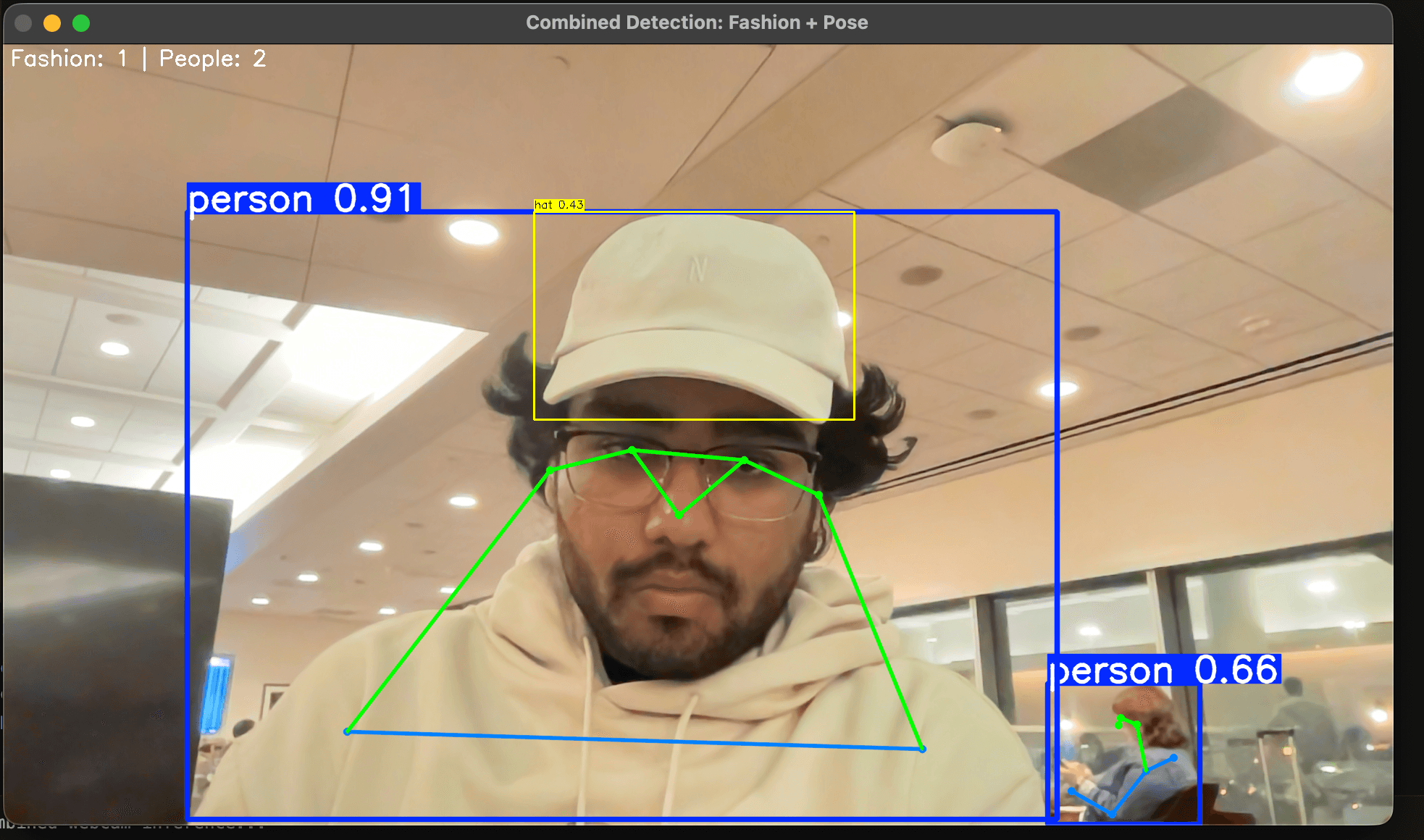Viewport: 1424px width, 840px height.
Task: Click the gray close button in title bar
Action: pos(23,23)
